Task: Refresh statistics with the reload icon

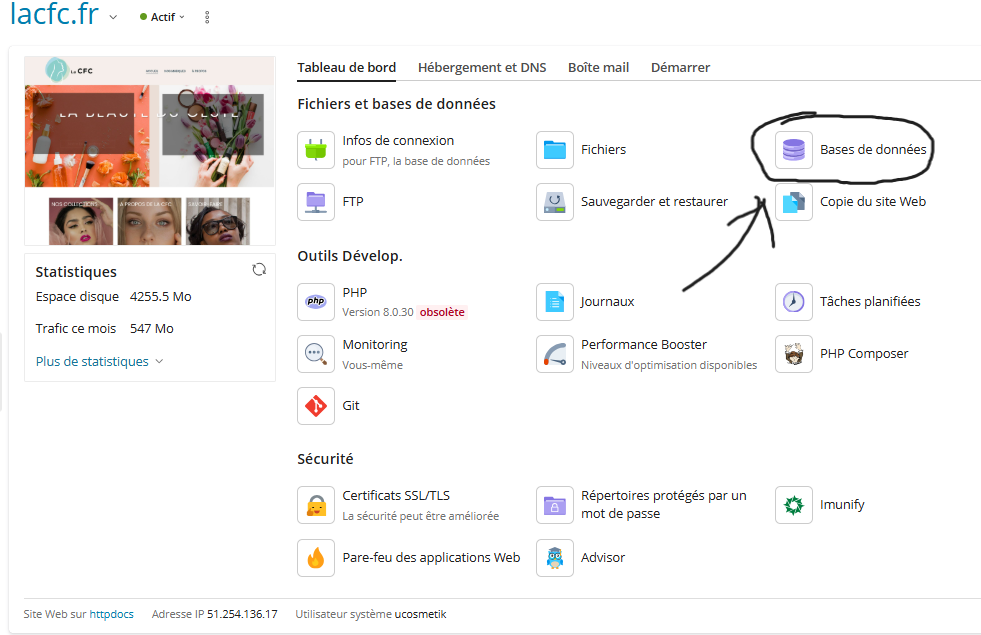Action: 259,270
